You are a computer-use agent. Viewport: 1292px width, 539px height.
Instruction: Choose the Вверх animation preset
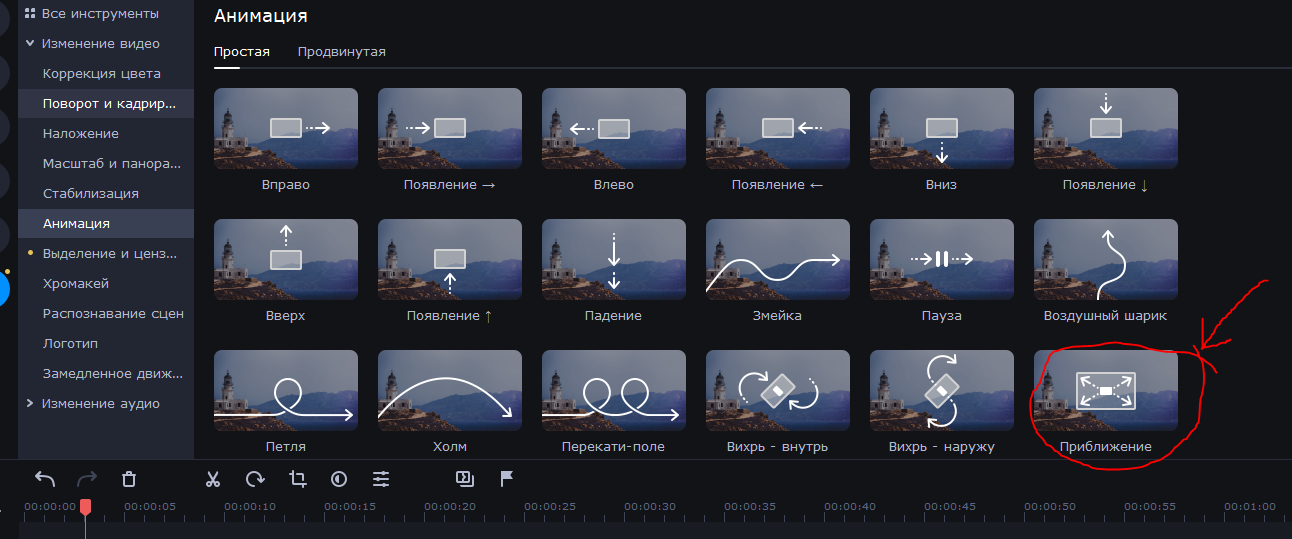tap(286, 260)
